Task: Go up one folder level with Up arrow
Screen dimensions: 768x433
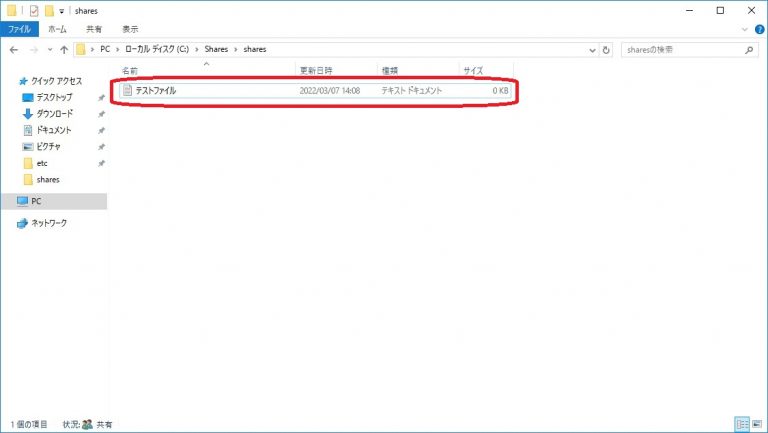Action: [64, 49]
